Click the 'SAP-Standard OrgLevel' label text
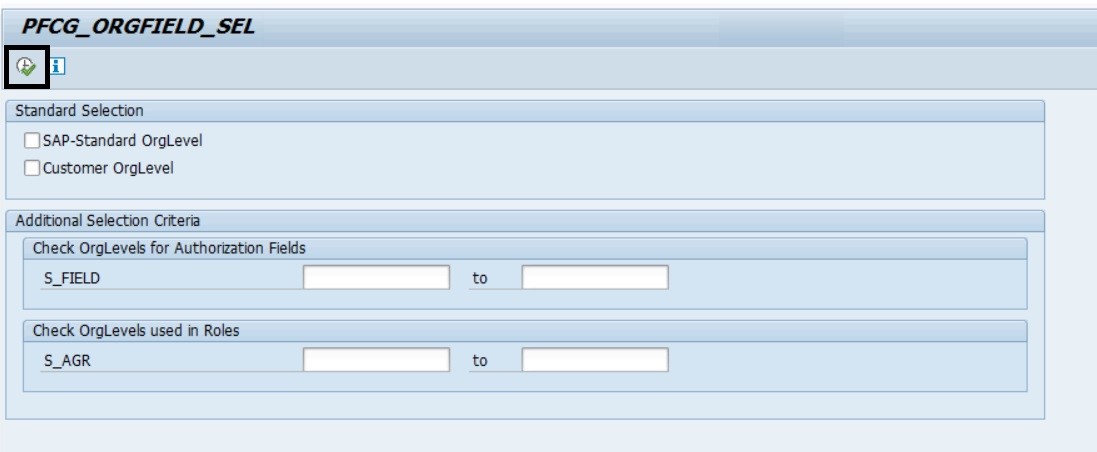 tap(108, 140)
